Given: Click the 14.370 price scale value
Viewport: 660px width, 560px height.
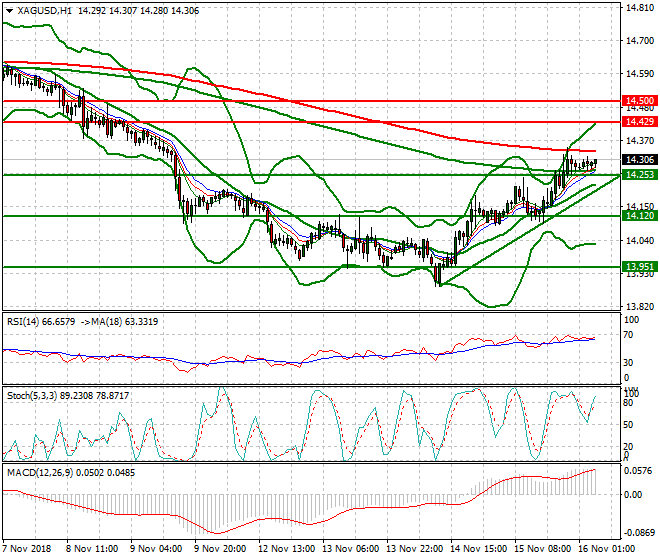Looking at the screenshot, I should coord(640,141).
